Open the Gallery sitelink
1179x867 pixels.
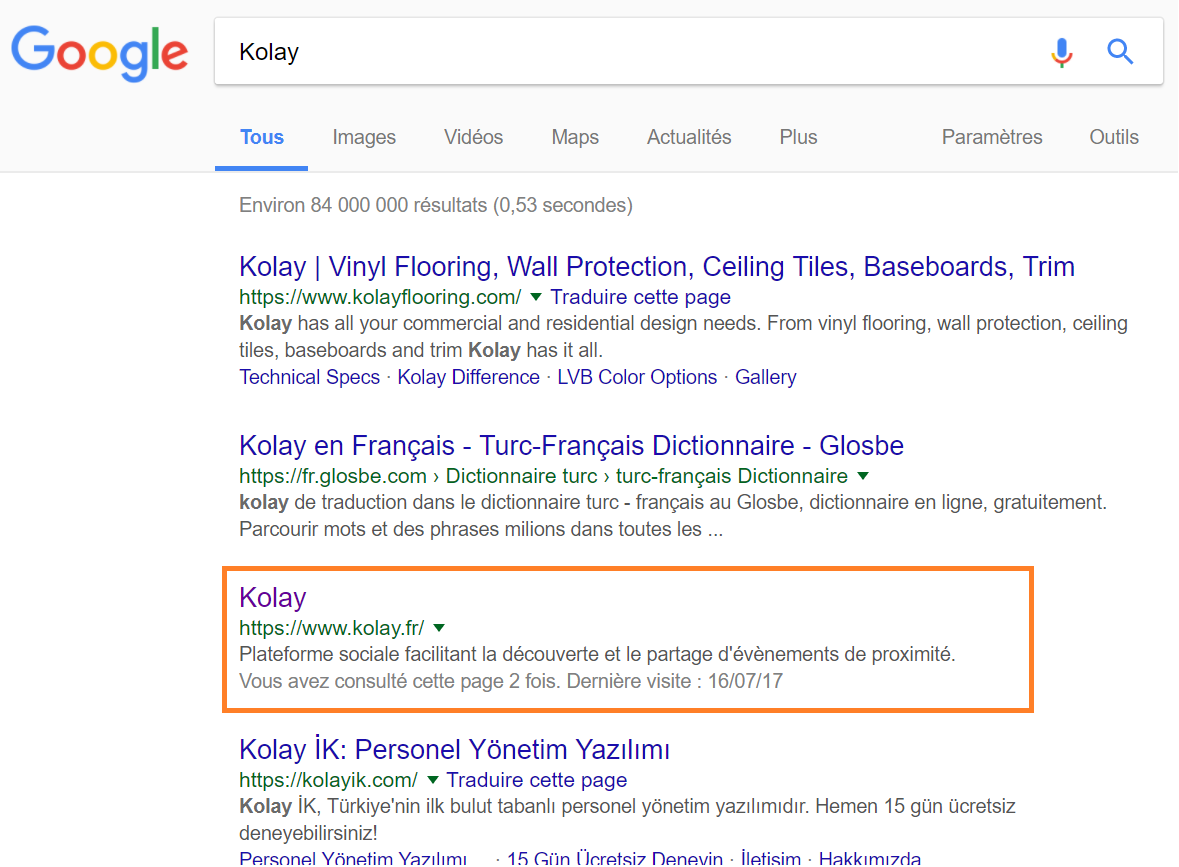pyautogui.click(x=765, y=377)
